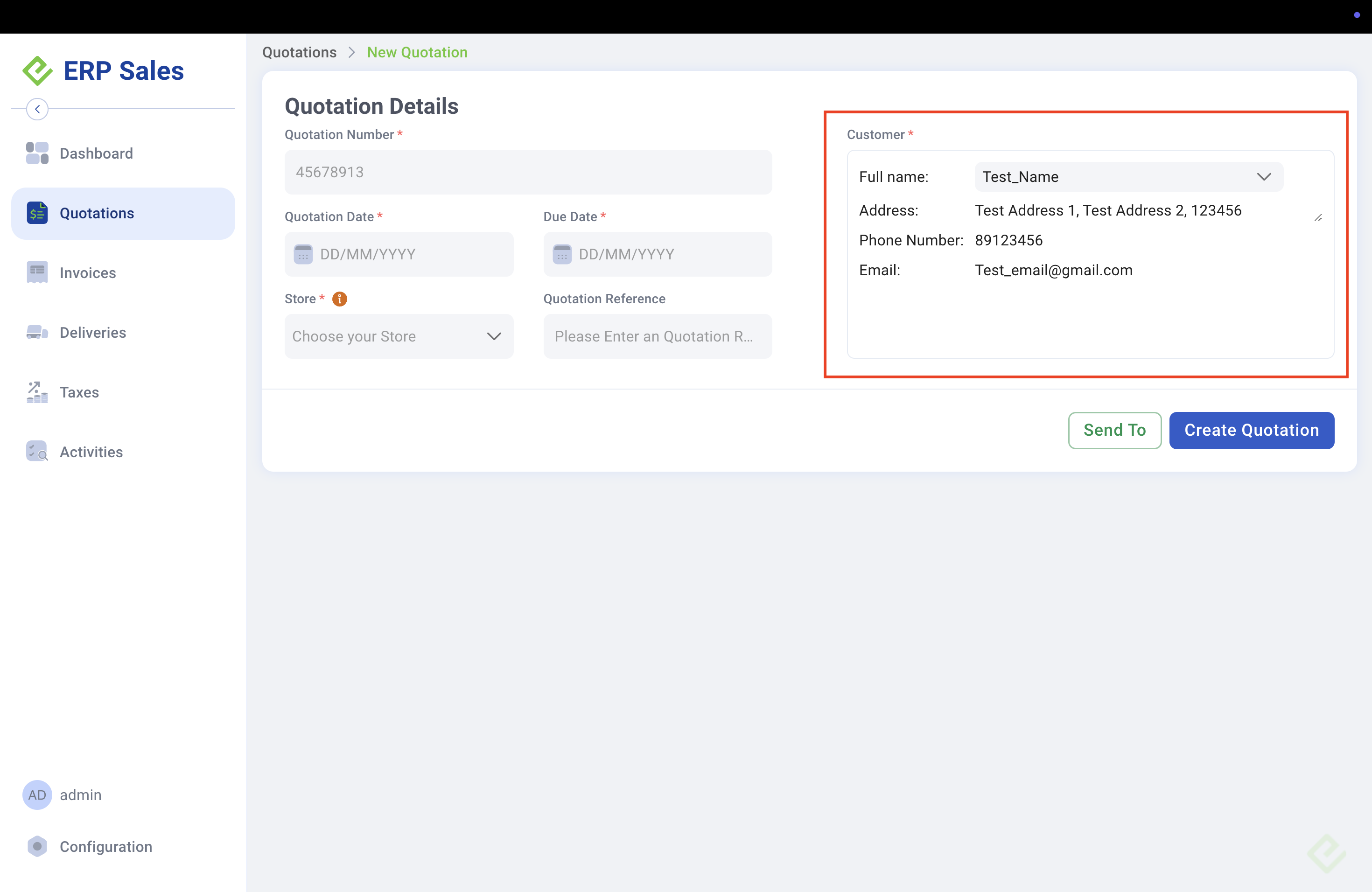
Task: Click the Send To button
Action: point(1114,431)
